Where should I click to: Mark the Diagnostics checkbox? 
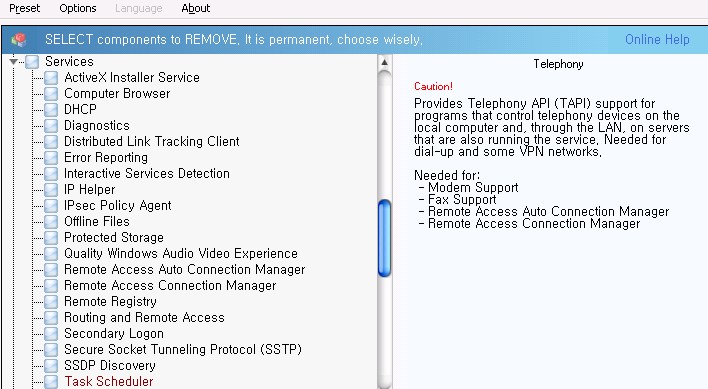click(51, 126)
